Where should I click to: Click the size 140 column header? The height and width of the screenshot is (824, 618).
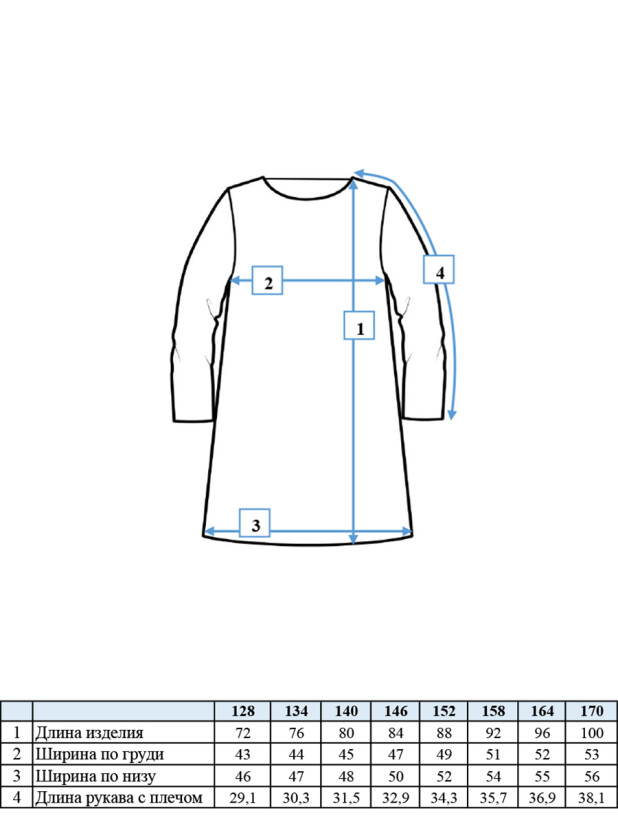pyautogui.click(x=346, y=711)
